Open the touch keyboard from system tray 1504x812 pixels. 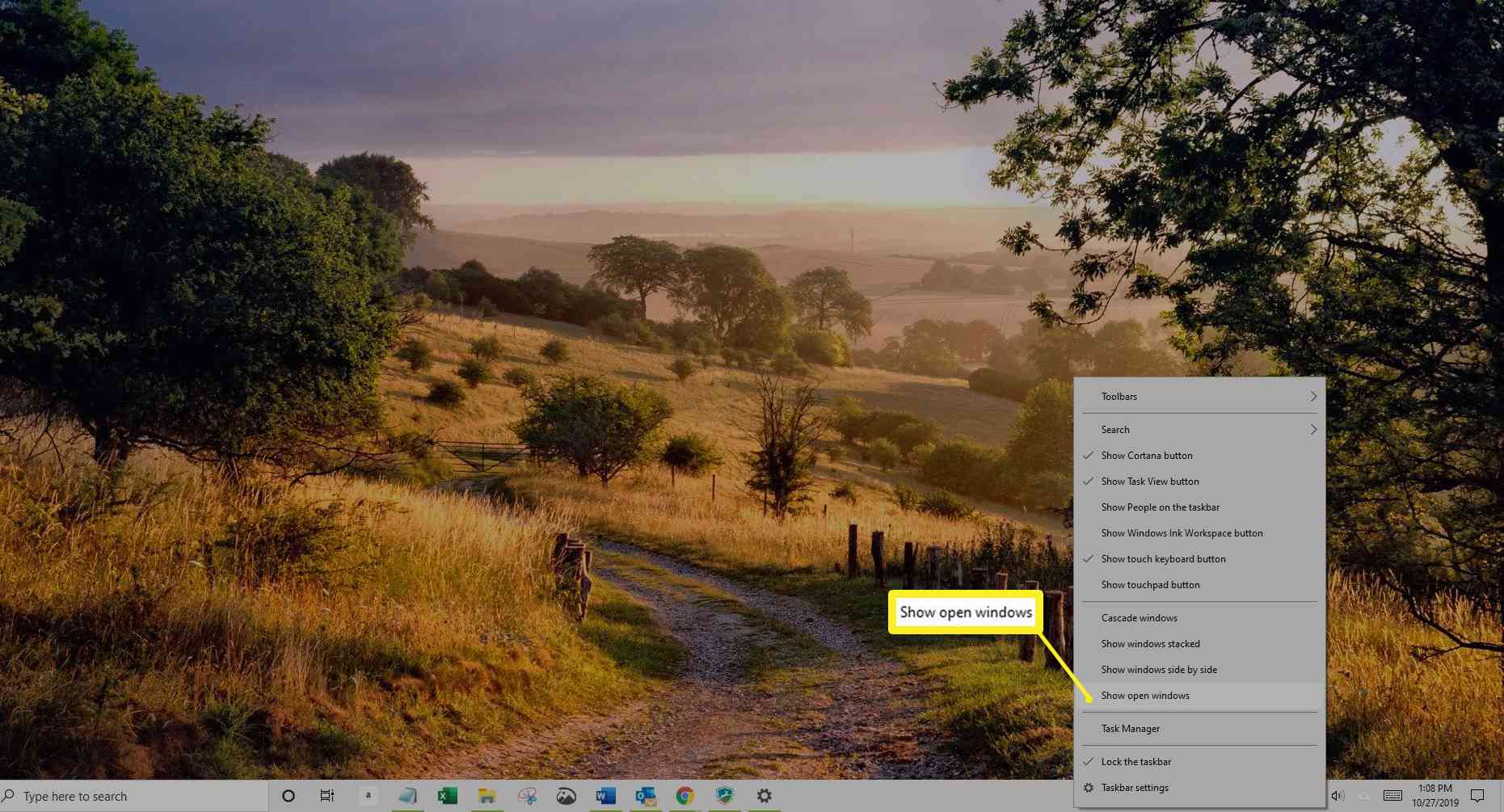[1392, 796]
